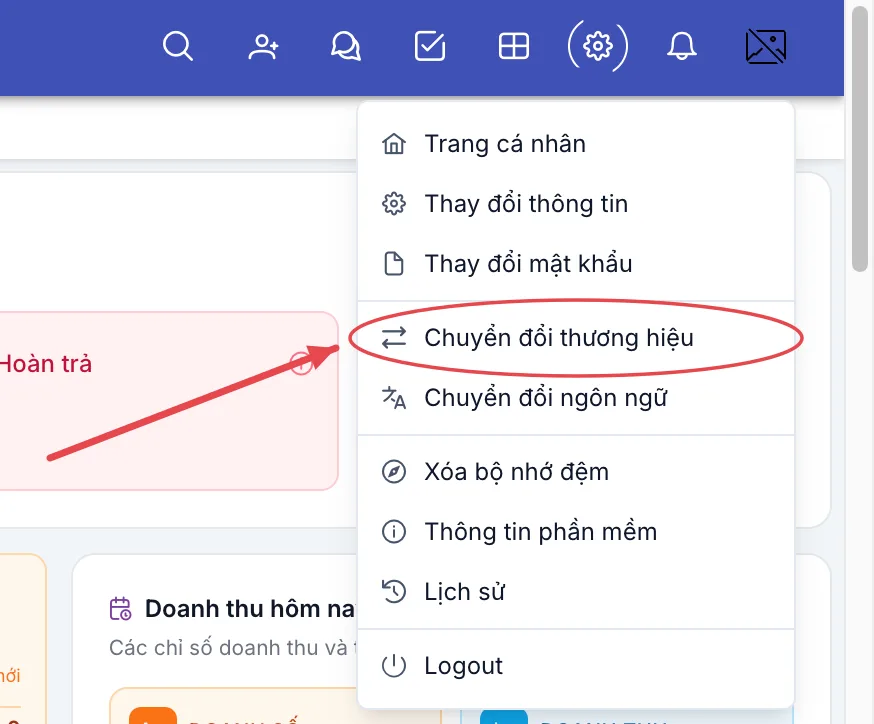
Task: Click Logout in the menu
Action: (x=576, y=665)
